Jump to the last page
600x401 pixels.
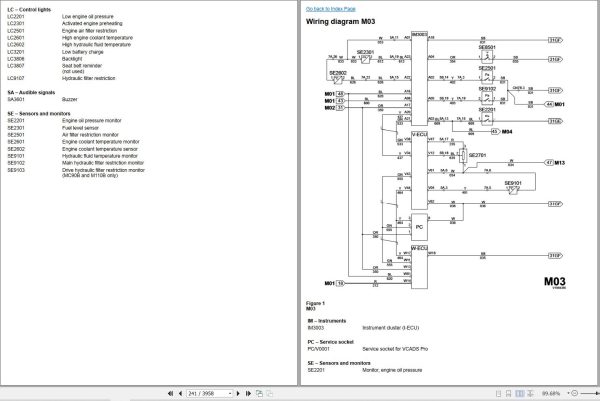248,393
